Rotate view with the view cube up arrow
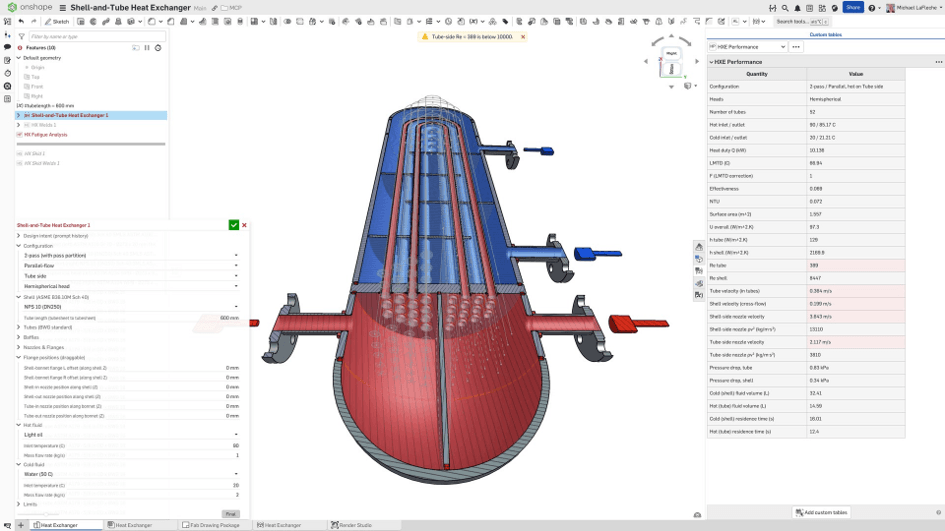945x531 pixels. (671, 36)
